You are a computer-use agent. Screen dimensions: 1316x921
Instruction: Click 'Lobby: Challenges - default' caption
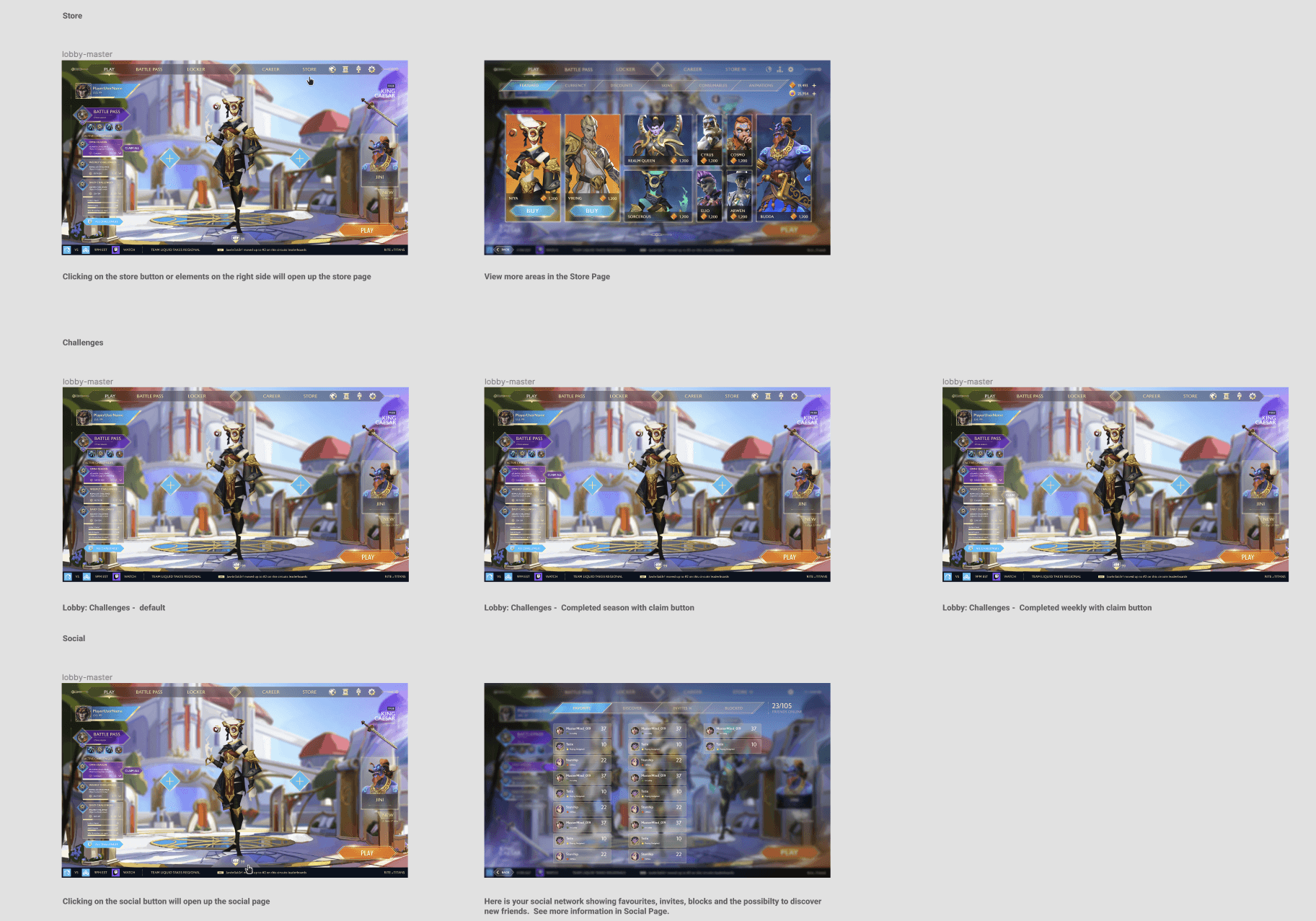pyautogui.click(x=114, y=607)
